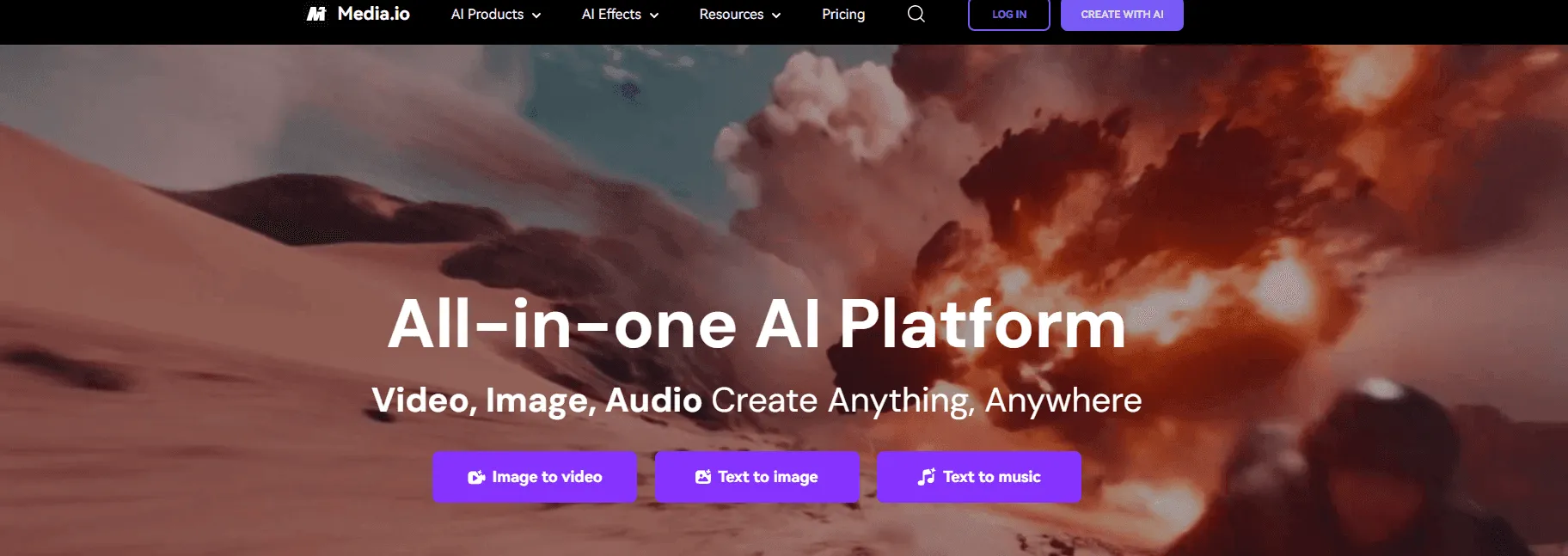Open the search magnifier icon
1568x556 pixels.
(x=916, y=14)
